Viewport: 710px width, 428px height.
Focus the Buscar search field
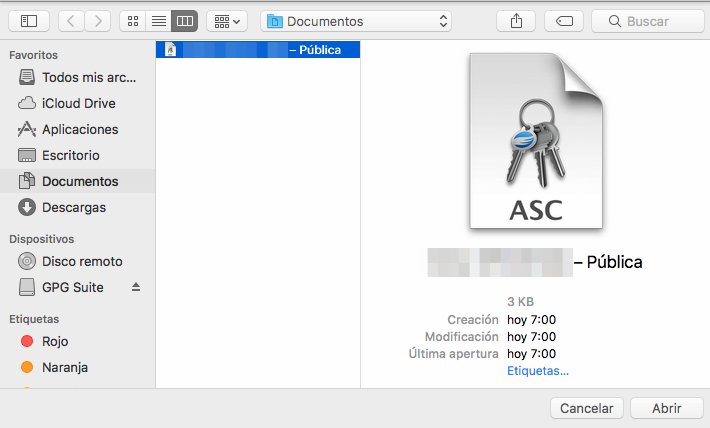[648, 21]
